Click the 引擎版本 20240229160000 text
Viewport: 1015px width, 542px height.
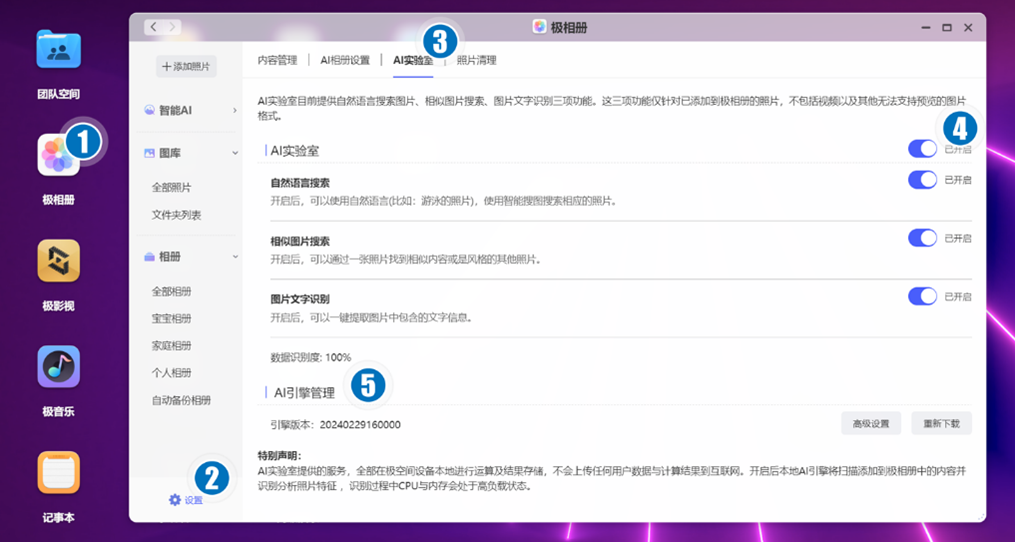(335, 425)
